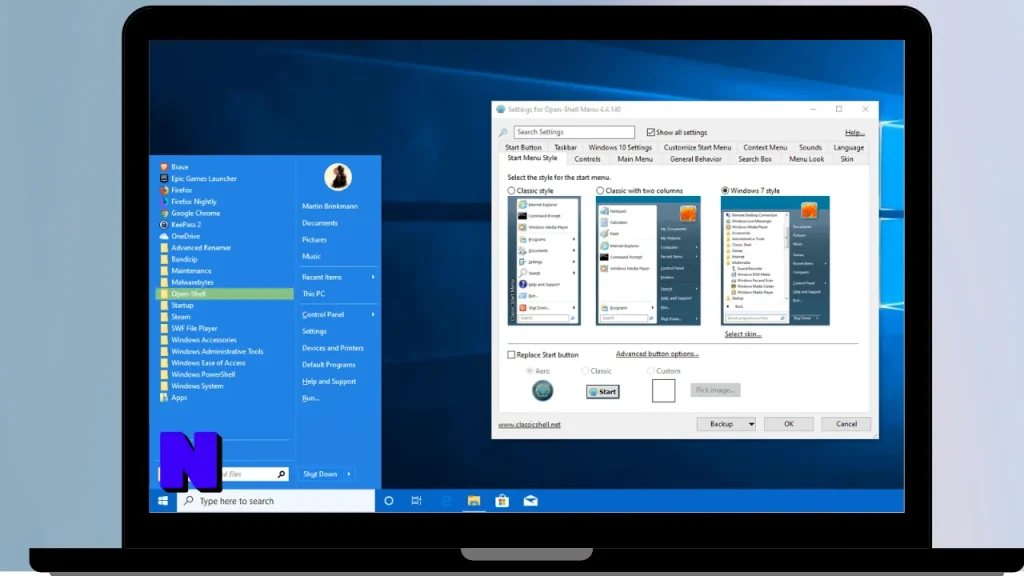This screenshot has height=576, width=1024.
Task: Open the General Behavior tab
Action: click(x=696, y=159)
